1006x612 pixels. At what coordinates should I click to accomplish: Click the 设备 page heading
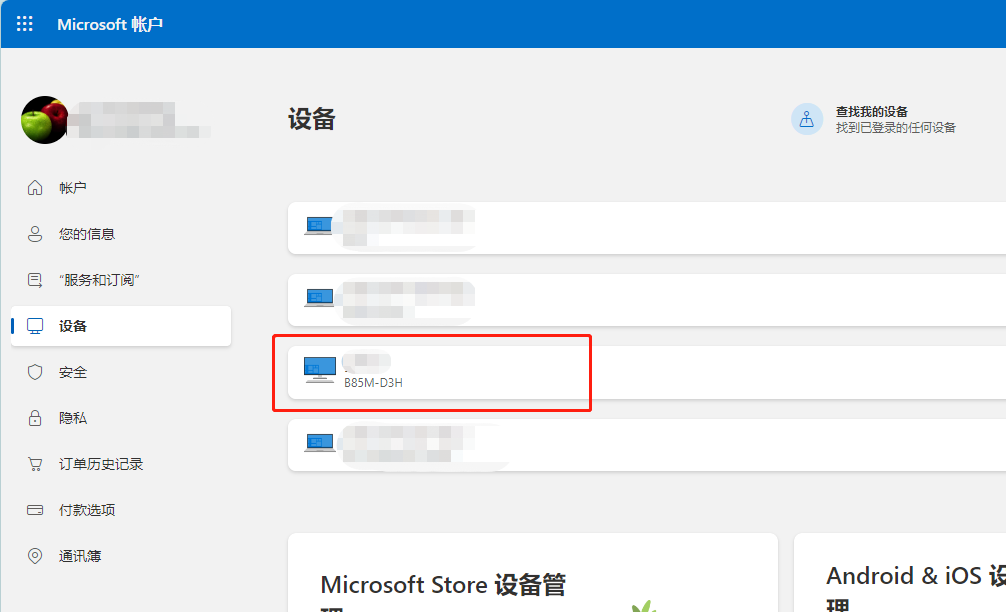[x=311, y=119]
